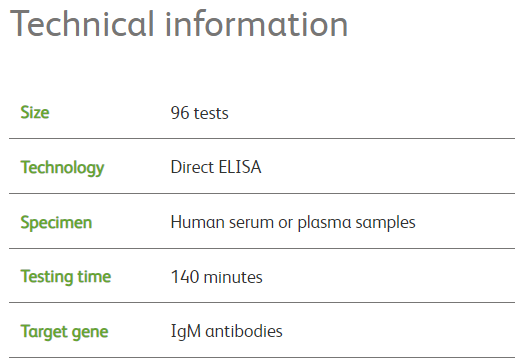Click the IgM antibodies value
This screenshot has width=524, height=363.
(x=227, y=332)
